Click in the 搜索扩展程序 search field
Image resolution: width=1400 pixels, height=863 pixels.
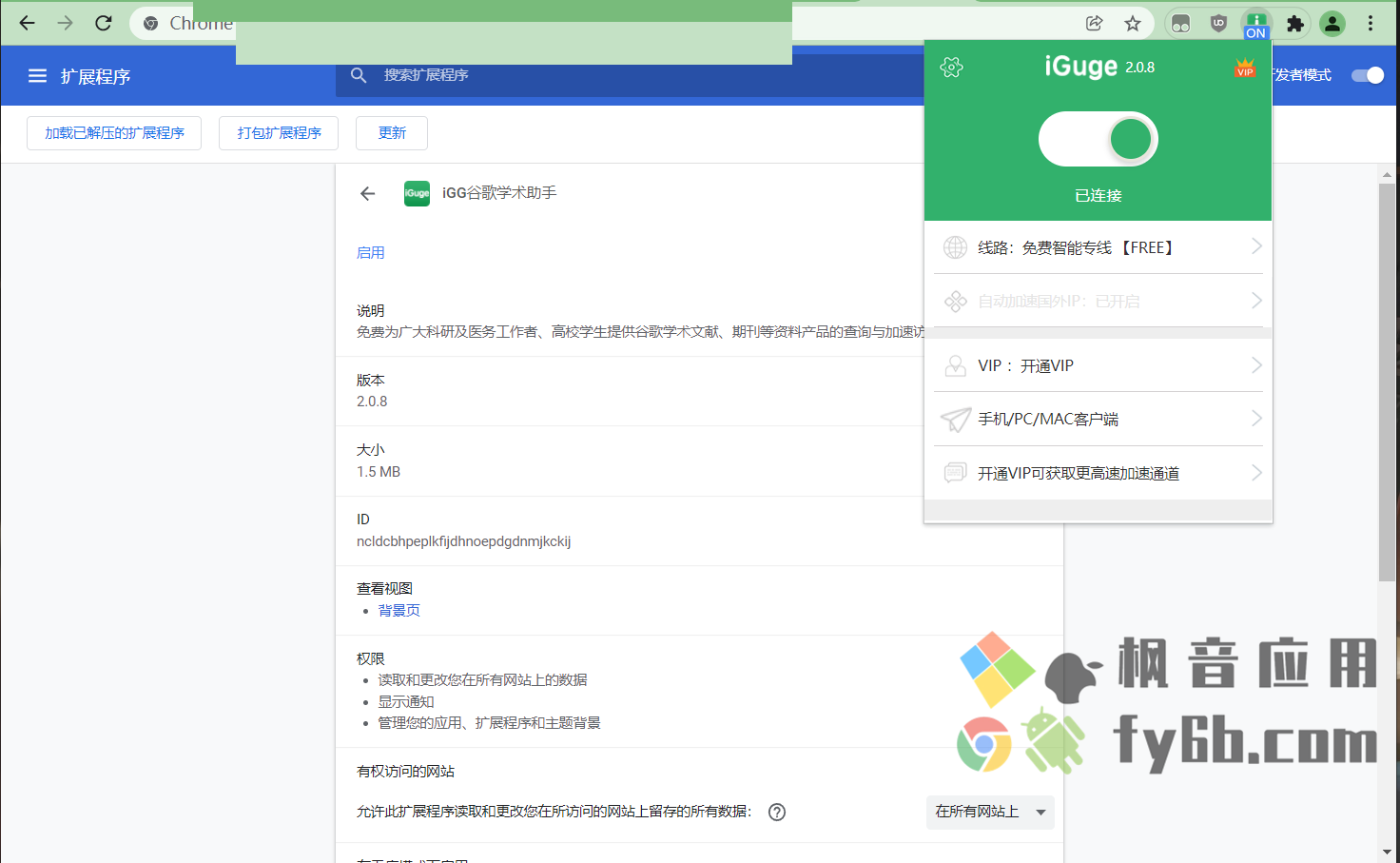(630, 75)
